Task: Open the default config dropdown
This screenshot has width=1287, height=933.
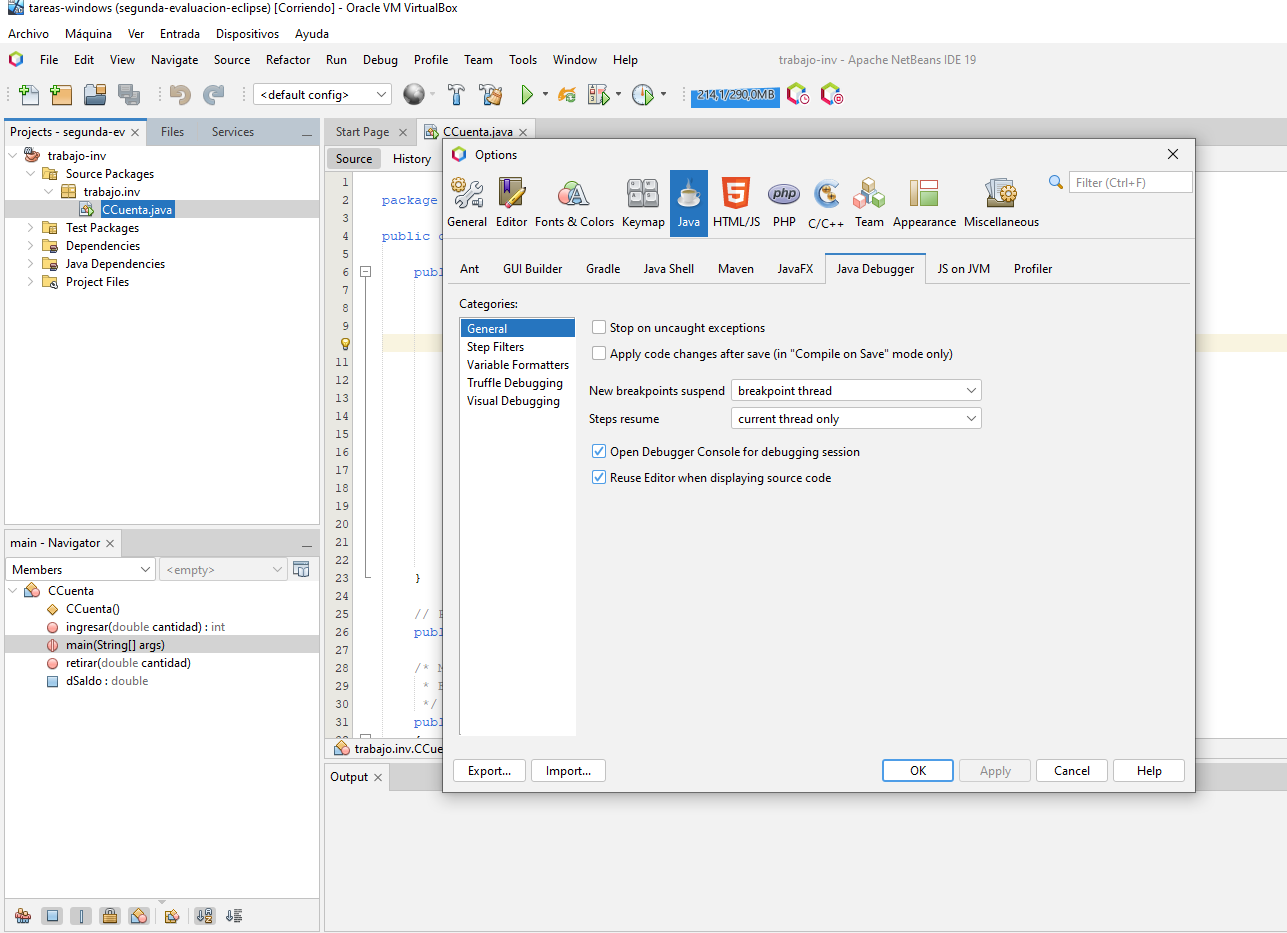Action: pyautogui.click(x=322, y=95)
